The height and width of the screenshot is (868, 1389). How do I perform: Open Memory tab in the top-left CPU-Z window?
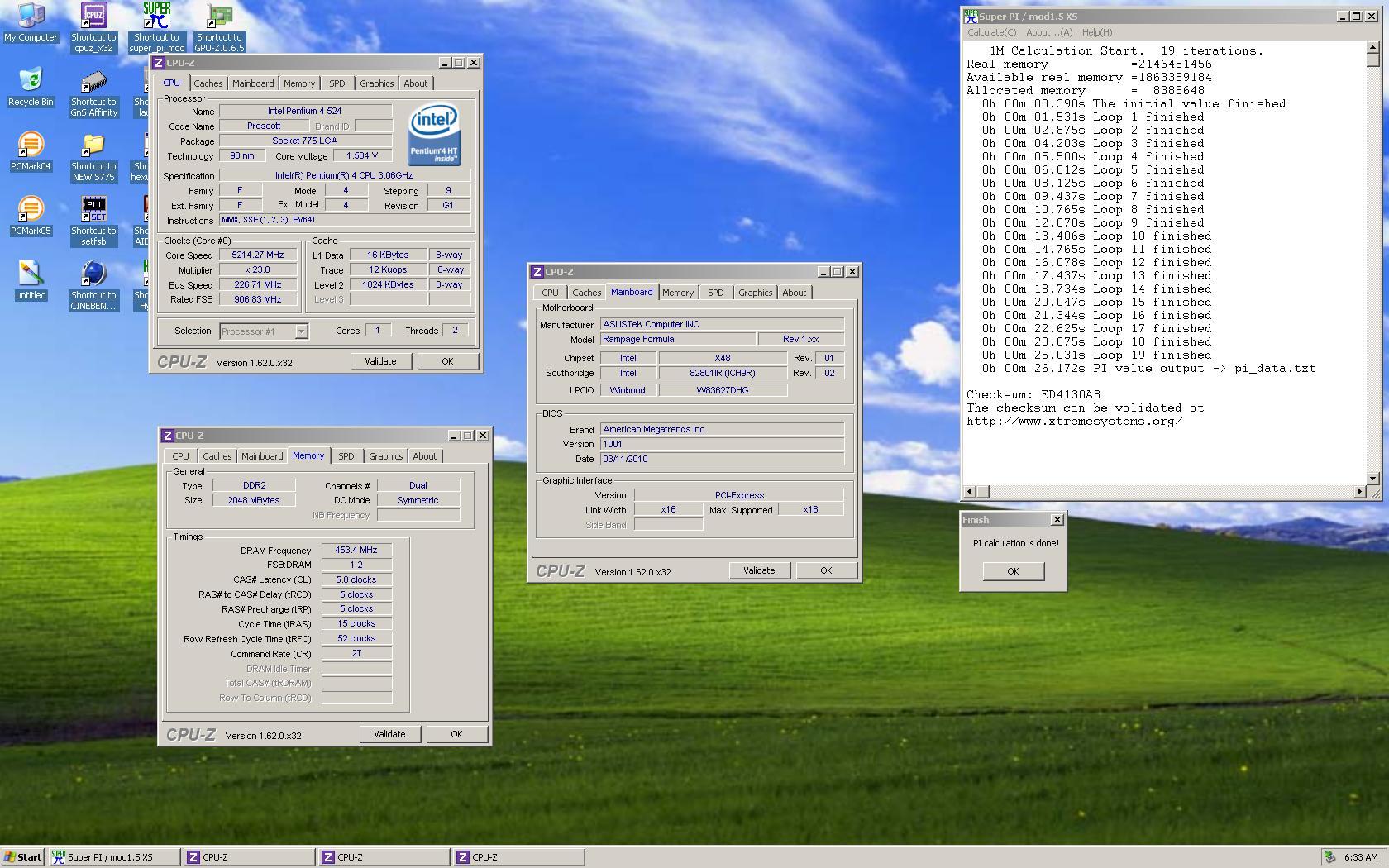298,83
